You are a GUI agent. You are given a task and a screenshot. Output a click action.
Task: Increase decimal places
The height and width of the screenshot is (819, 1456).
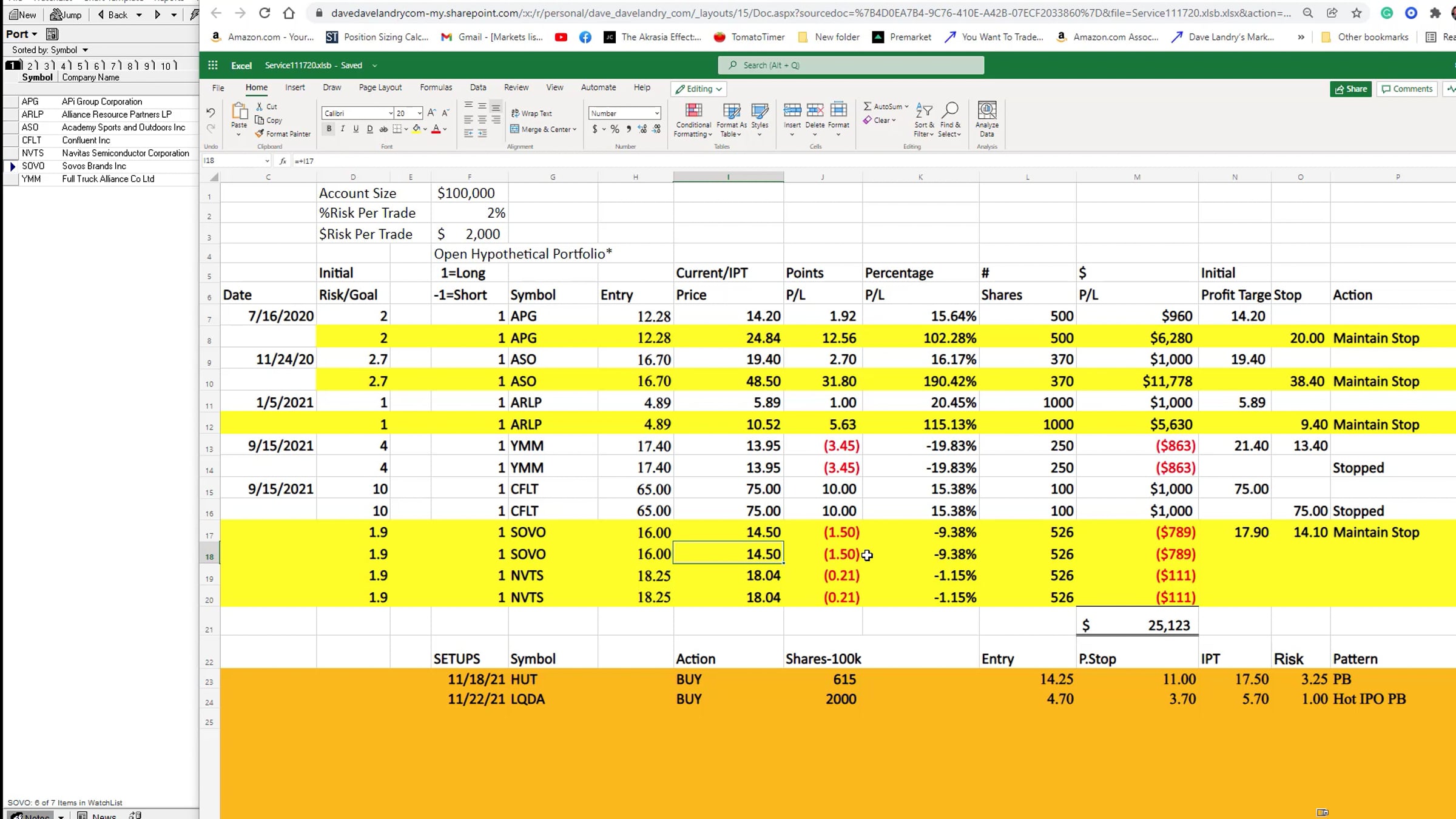click(642, 129)
